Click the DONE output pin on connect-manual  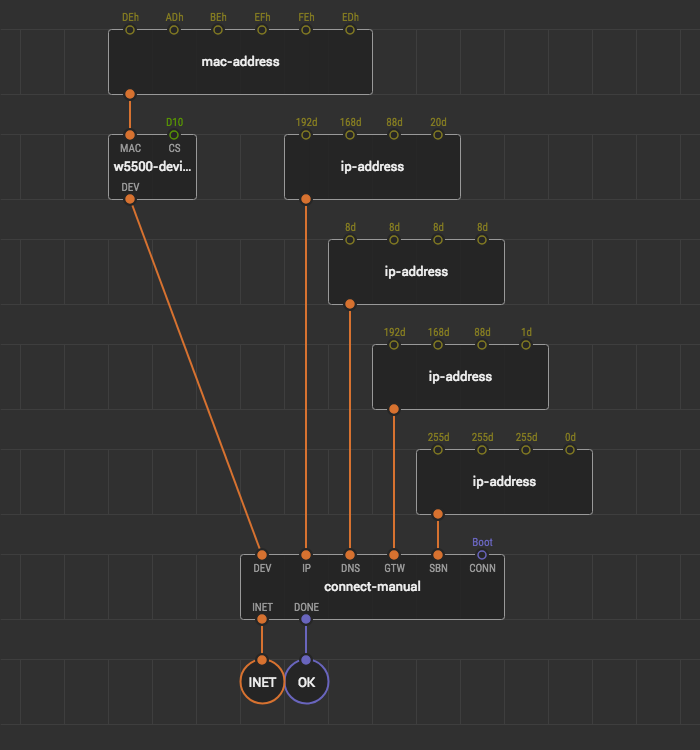point(306,619)
